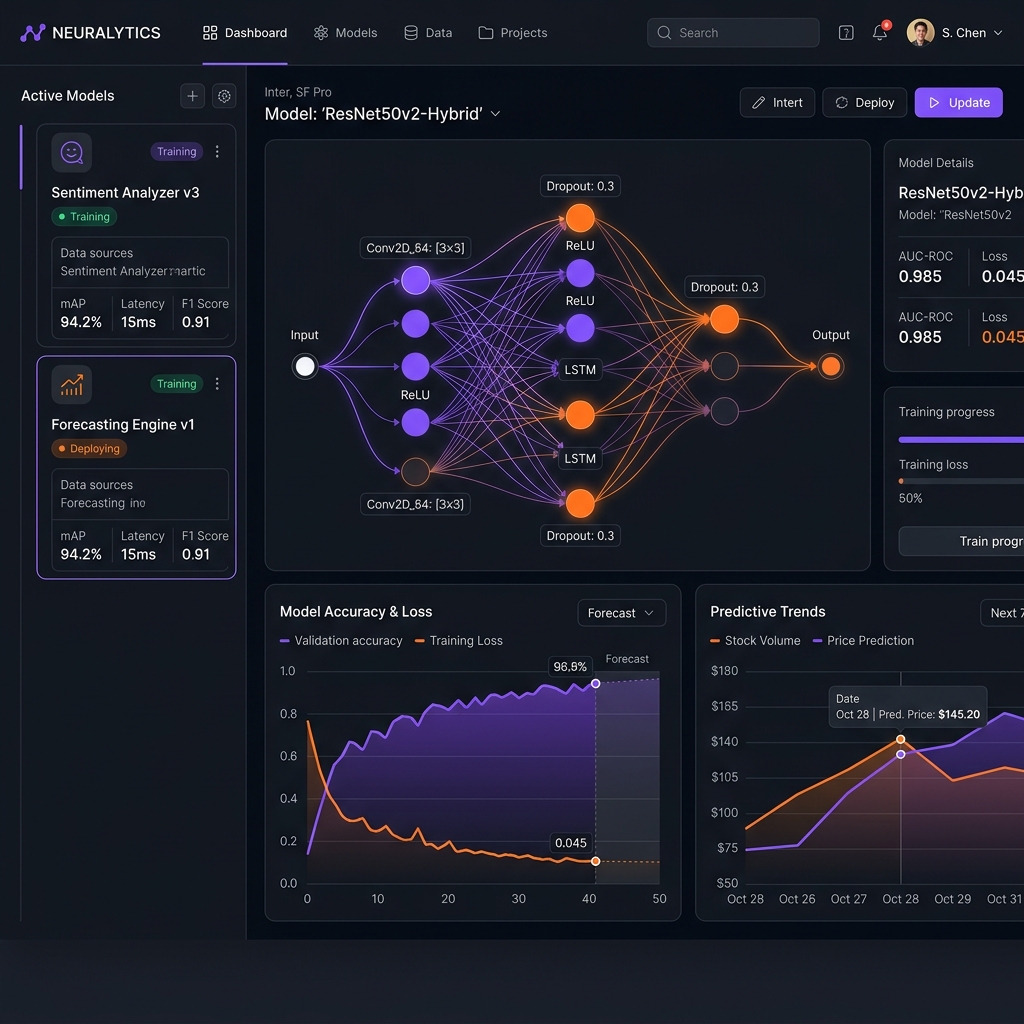Click the upper LSTM node label
This screenshot has width=1024, height=1024.
pos(580,370)
